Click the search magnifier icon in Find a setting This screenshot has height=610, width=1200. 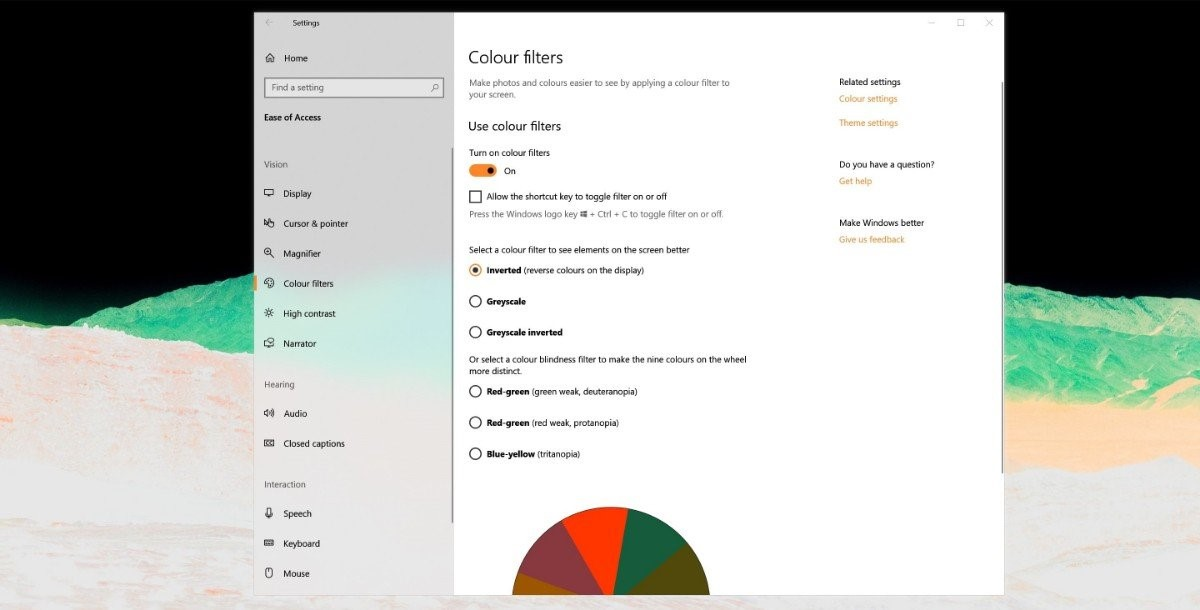(435, 87)
